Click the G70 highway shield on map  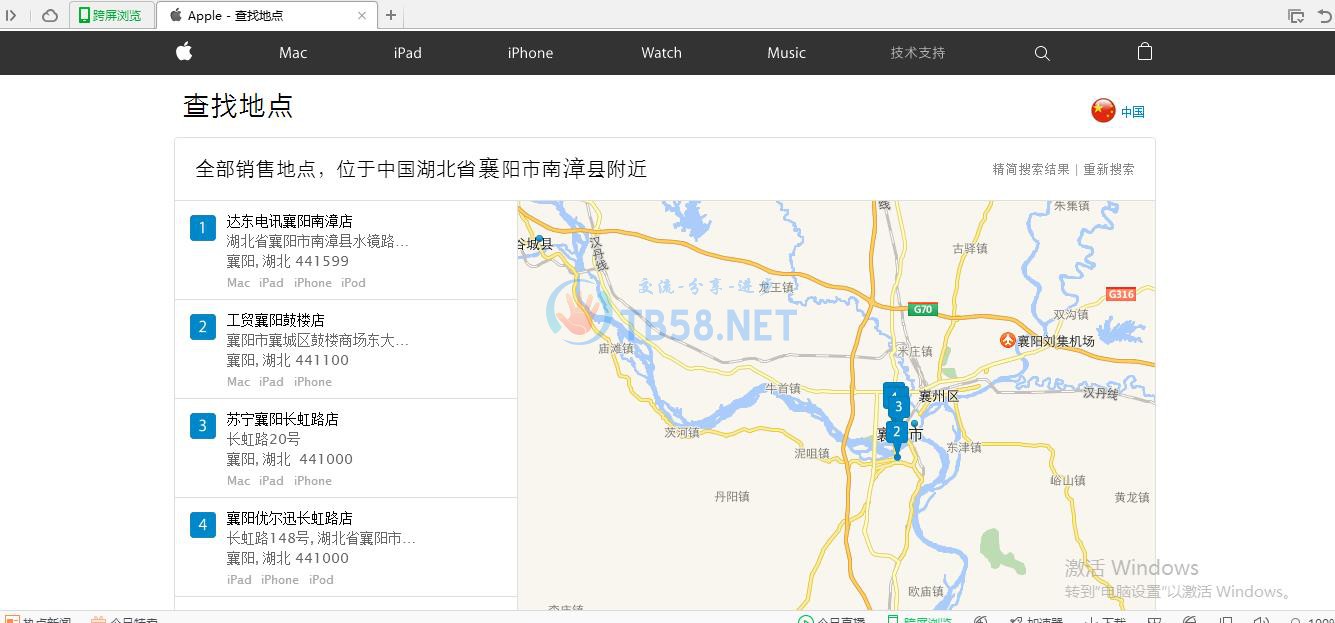pos(923,309)
